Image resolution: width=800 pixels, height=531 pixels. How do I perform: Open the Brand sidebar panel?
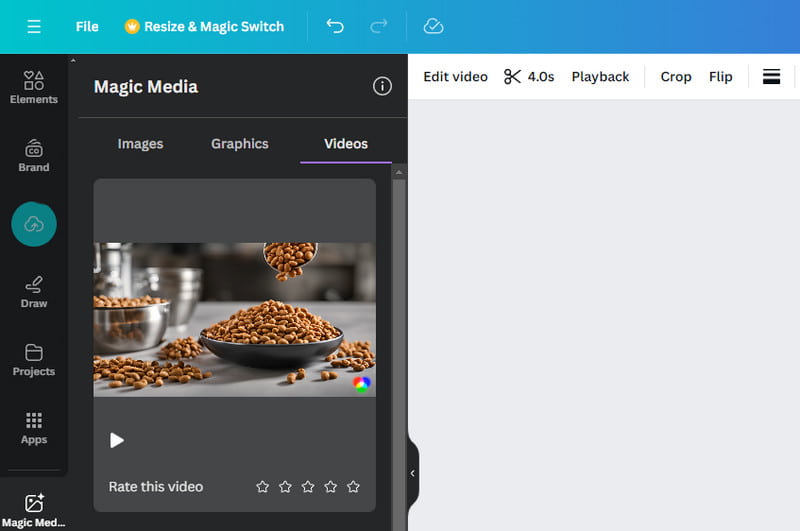click(x=34, y=156)
